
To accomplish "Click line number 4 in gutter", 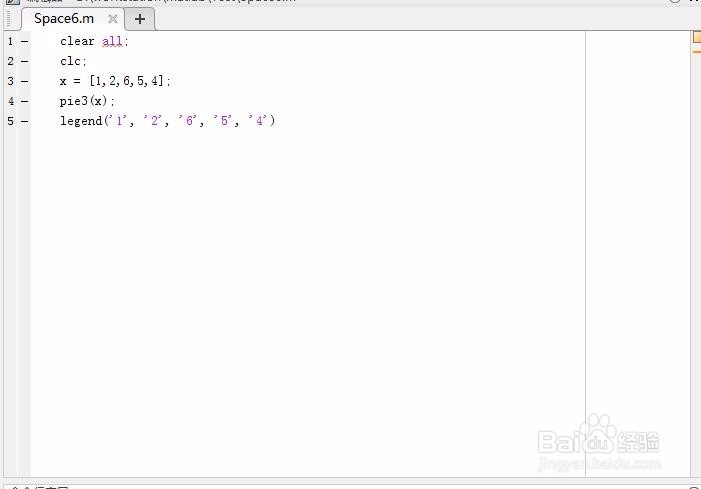I will pos(10,101).
